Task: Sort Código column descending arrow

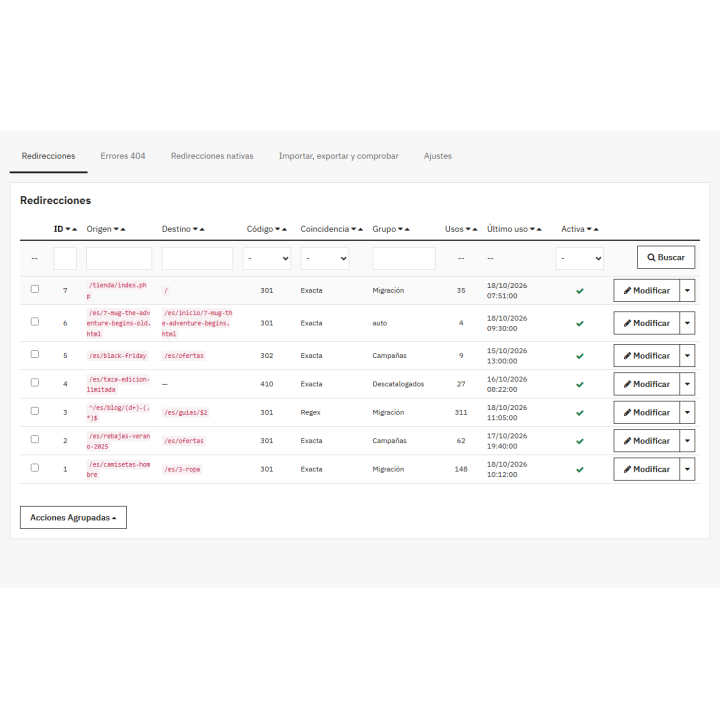Action: click(x=277, y=229)
